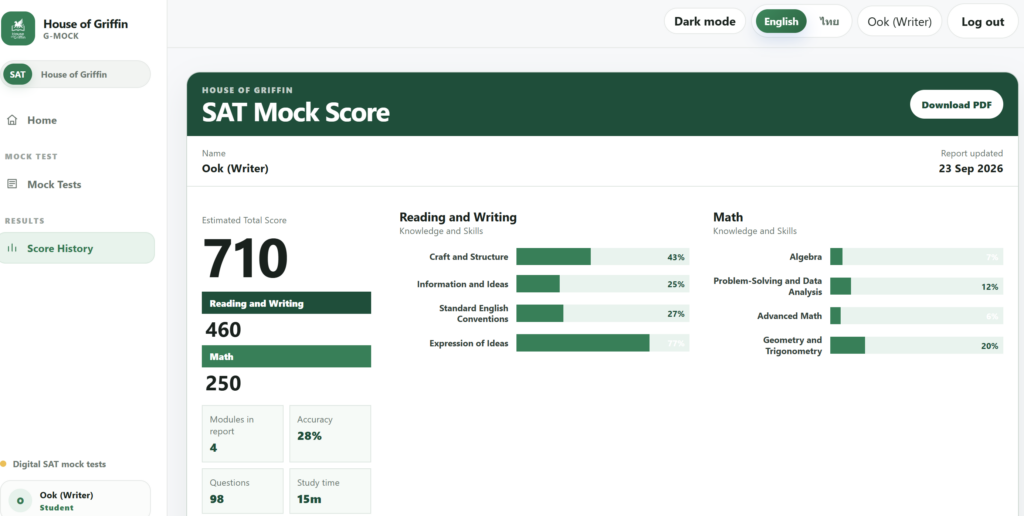Click the Modules in report card
Viewport: 1024px width, 516px height.
(x=243, y=434)
